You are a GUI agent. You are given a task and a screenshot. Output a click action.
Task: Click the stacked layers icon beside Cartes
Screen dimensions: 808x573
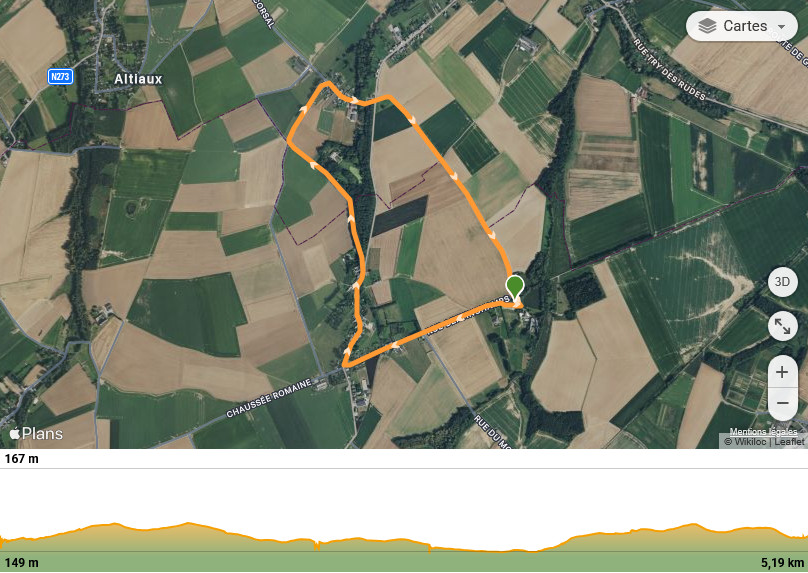point(707,26)
